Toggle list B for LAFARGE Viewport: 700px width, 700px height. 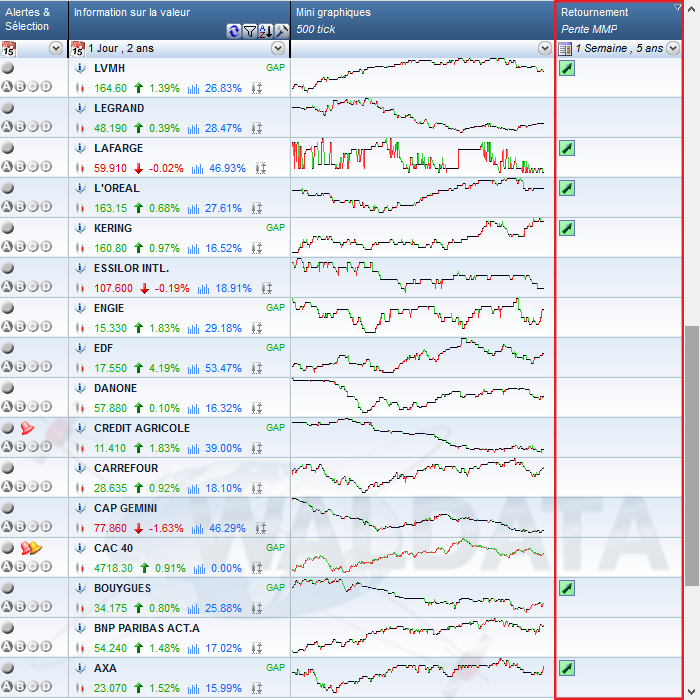pos(20,167)
